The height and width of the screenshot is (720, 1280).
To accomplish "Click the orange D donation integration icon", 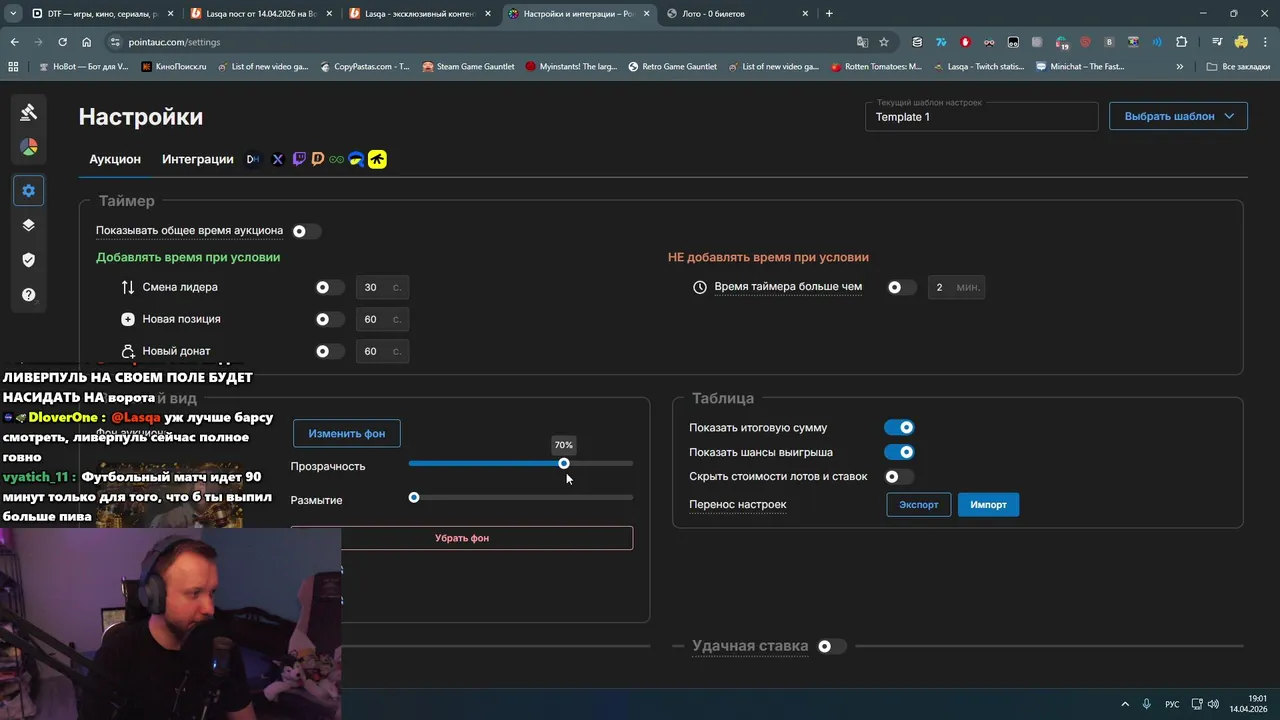I will (318, 159).
